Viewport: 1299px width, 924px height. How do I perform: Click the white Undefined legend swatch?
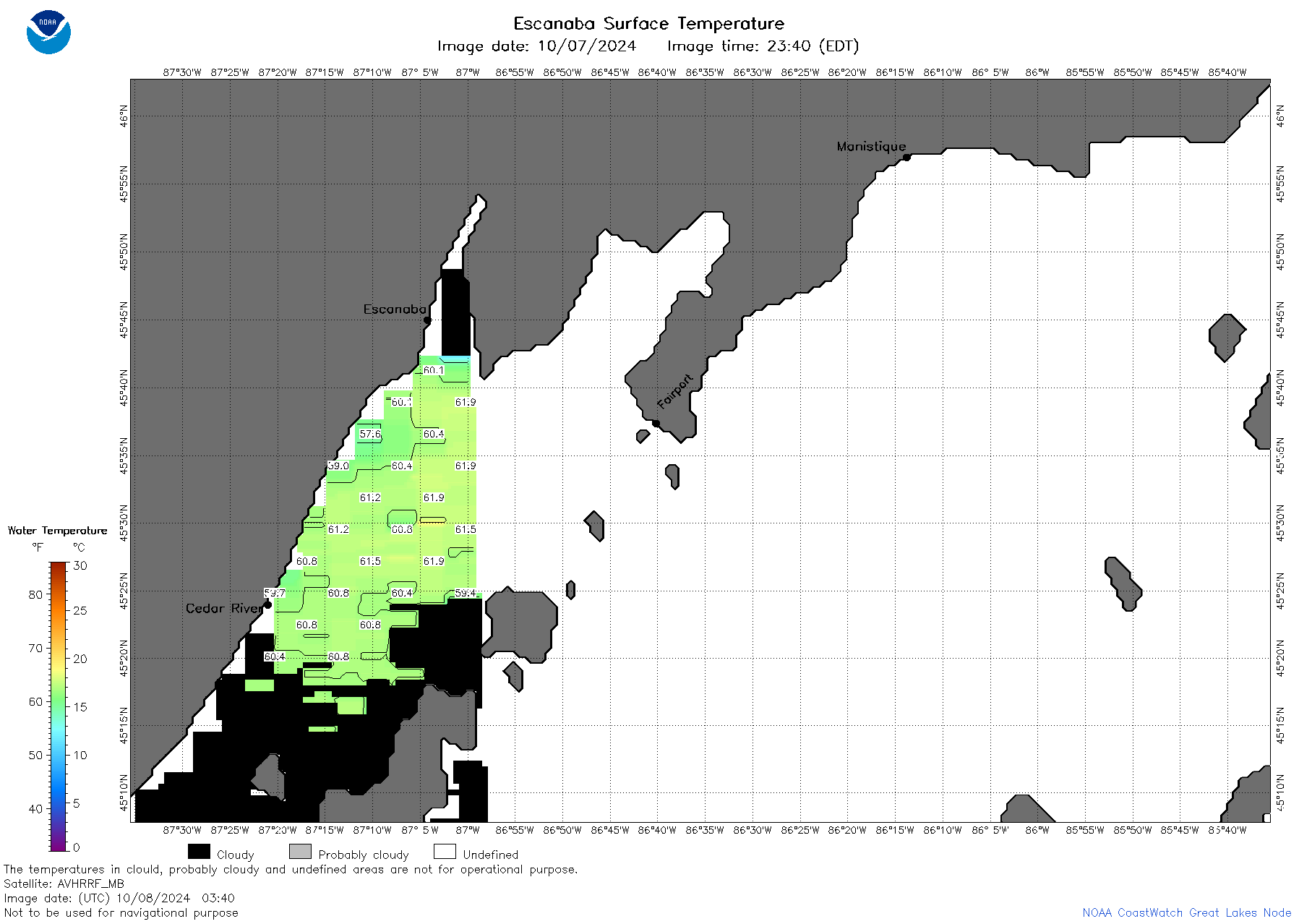(x=445, y=852)
